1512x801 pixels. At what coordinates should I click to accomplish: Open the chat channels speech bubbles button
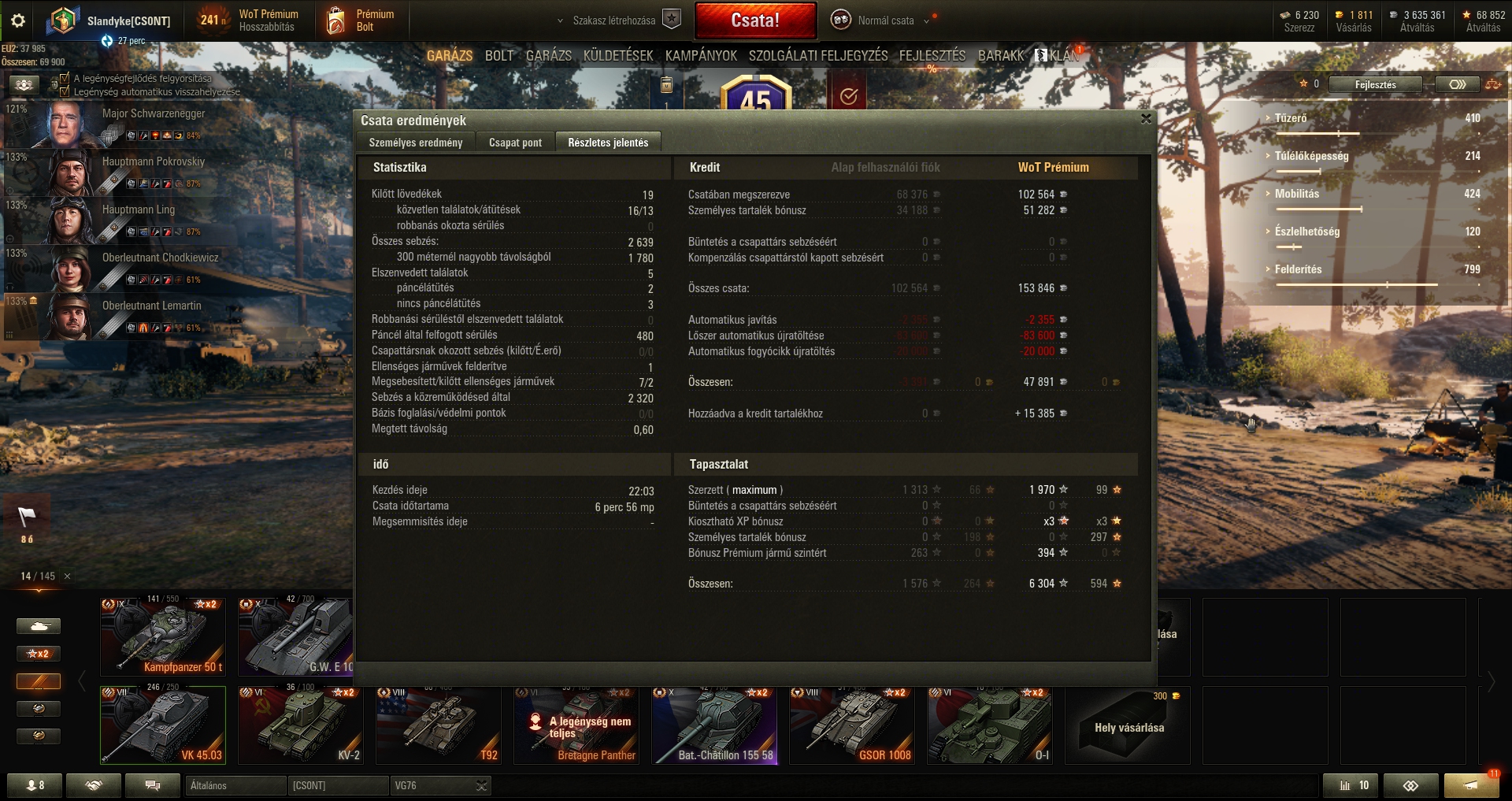pyautogui.click(x=153, y=785)
